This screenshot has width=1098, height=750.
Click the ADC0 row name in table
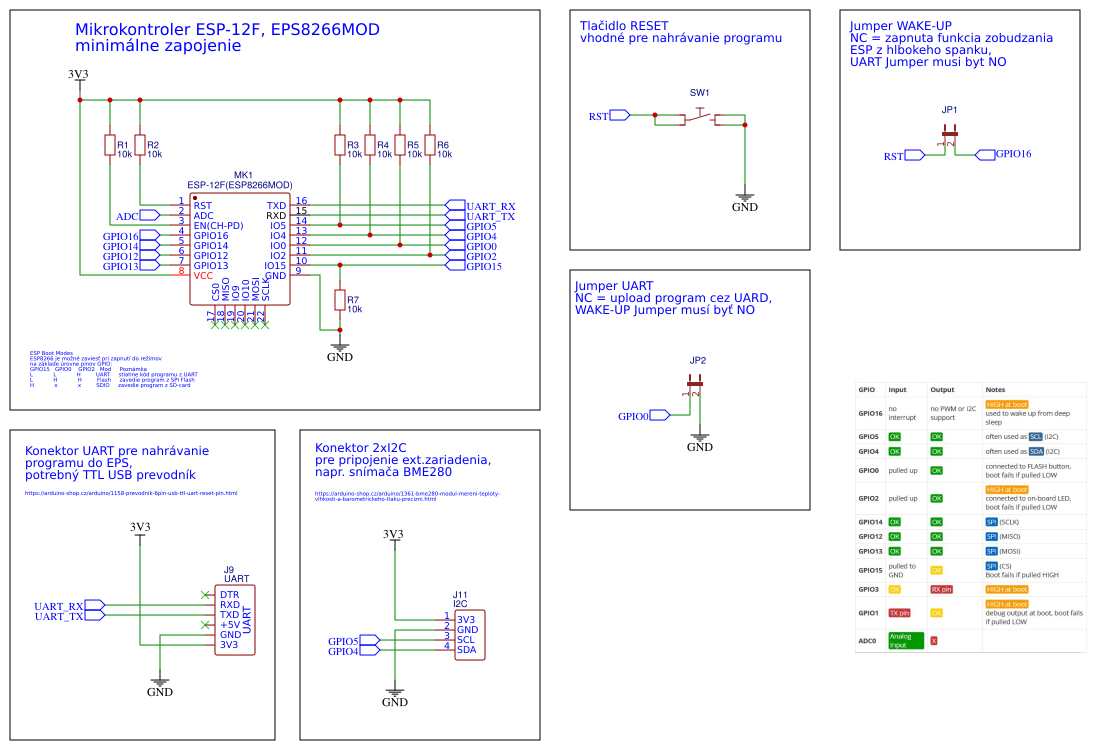pyautogui.click(x=867, y=641)
